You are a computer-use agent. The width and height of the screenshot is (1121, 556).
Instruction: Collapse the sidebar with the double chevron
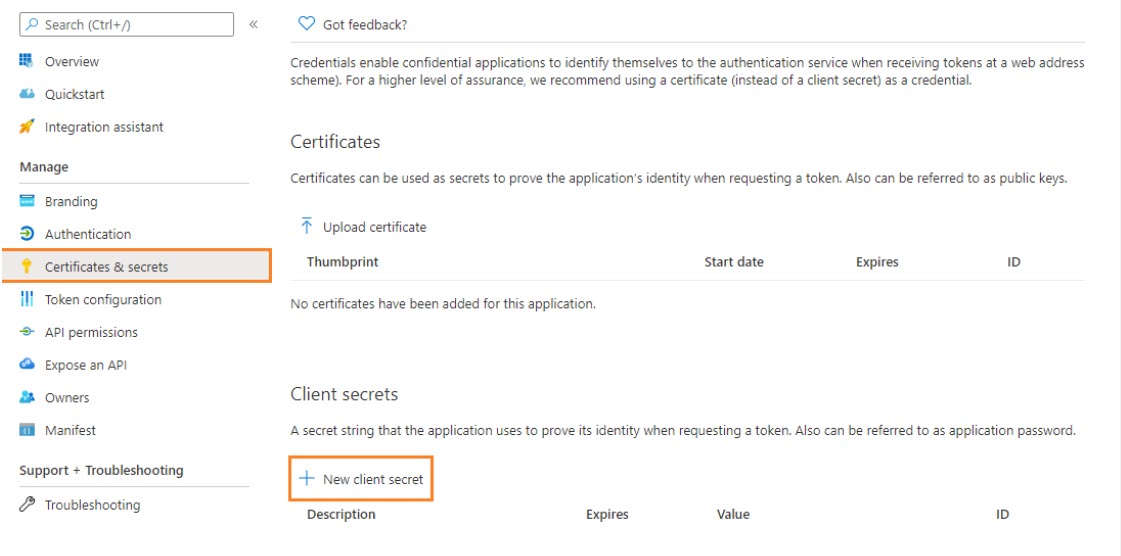pyautogui.click(x=254, y=24)
